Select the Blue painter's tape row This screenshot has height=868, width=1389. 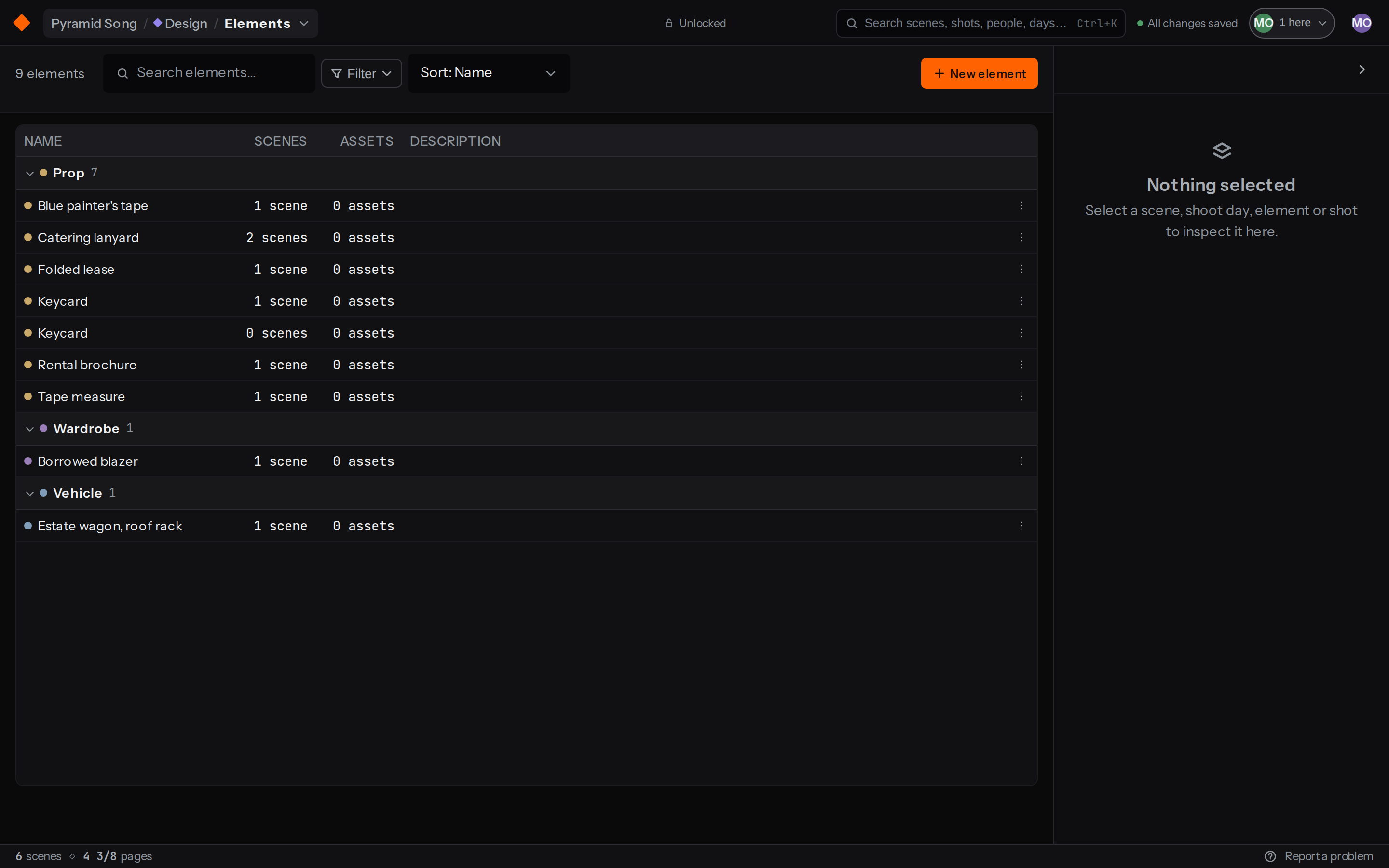point(526,205)
